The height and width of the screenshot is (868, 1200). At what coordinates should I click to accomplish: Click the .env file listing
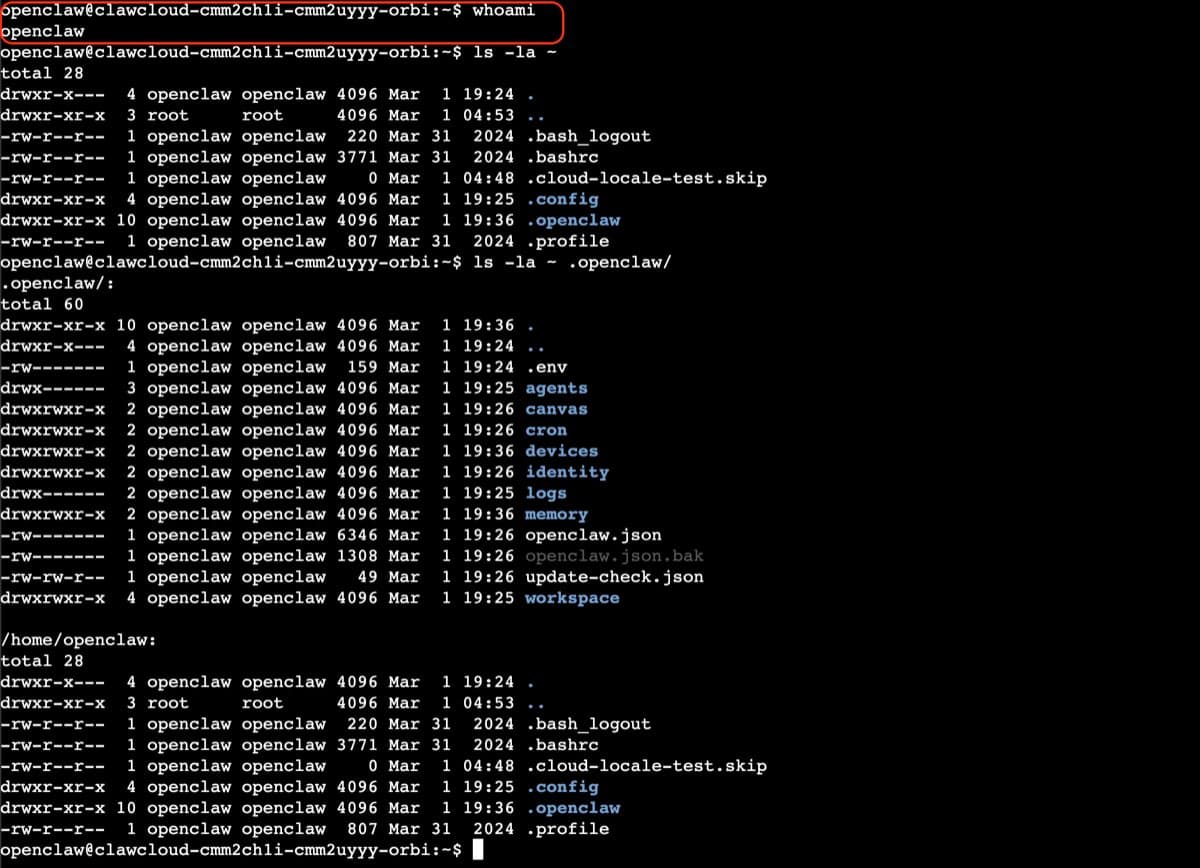click(x=546, y=367)
